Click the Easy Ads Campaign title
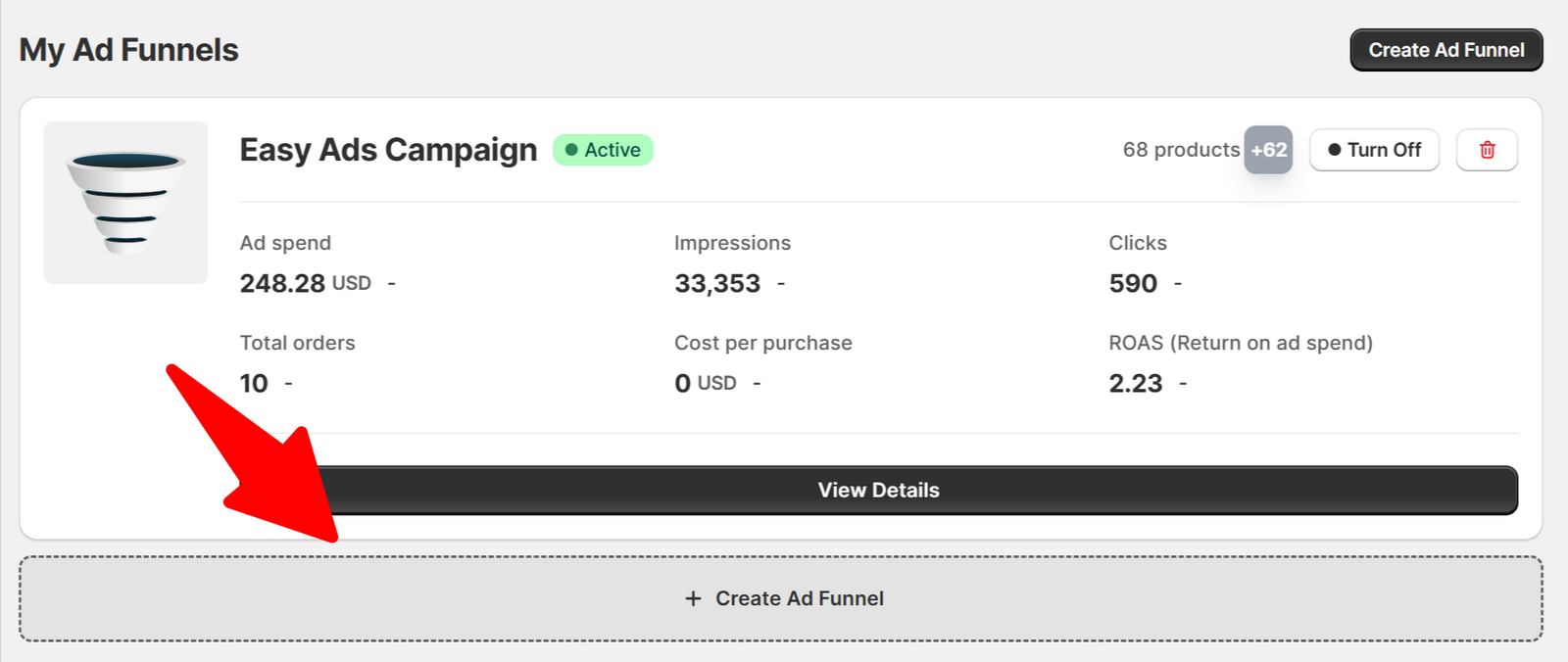The height and width of the screenshot is (662, 1568). [388, 150]
